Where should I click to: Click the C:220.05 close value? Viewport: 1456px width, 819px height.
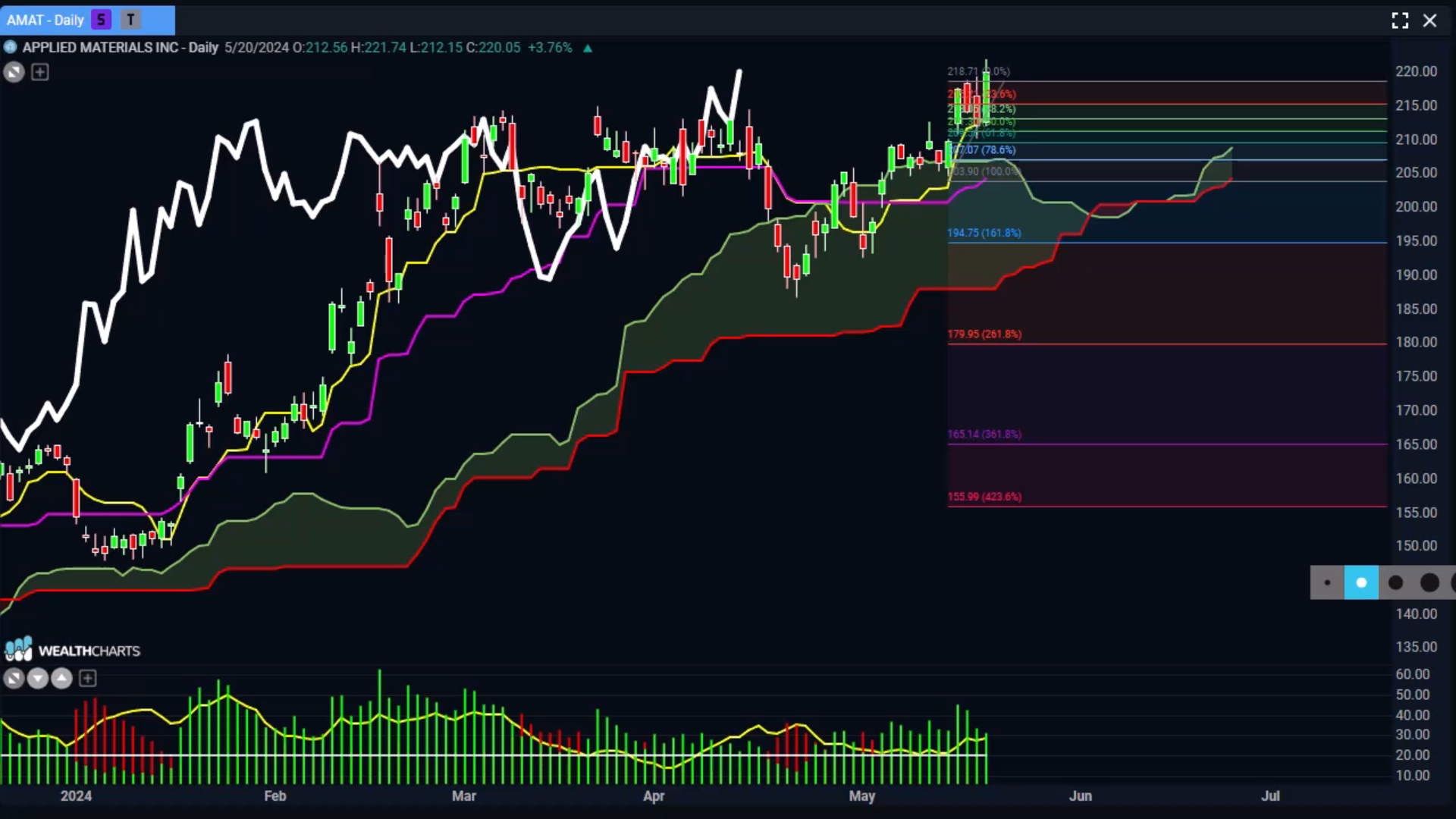point(494,47)
